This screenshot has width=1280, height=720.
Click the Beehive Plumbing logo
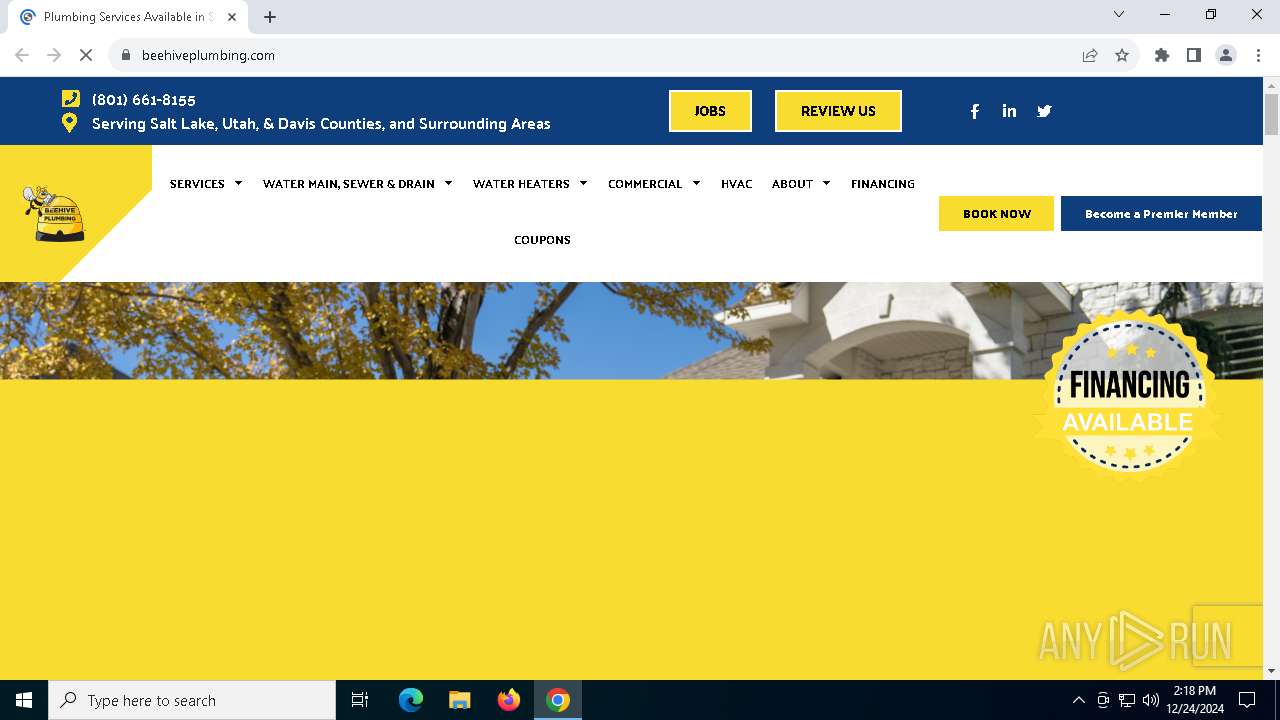tap(54, 213)
